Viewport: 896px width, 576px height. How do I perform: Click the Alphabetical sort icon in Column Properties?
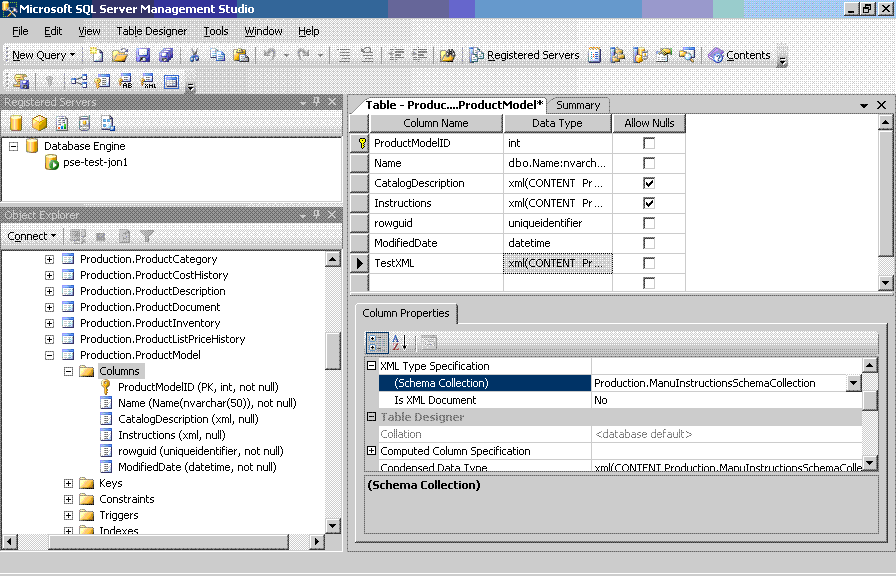click(x=399, y=343)
